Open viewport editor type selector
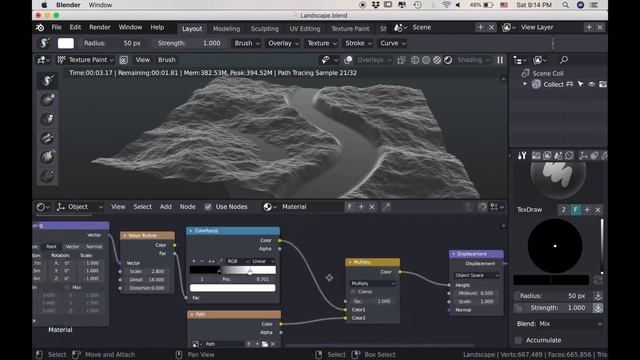The height and width of the screenshot is (360, 640). pyautogui.click(x=43, y=60)
